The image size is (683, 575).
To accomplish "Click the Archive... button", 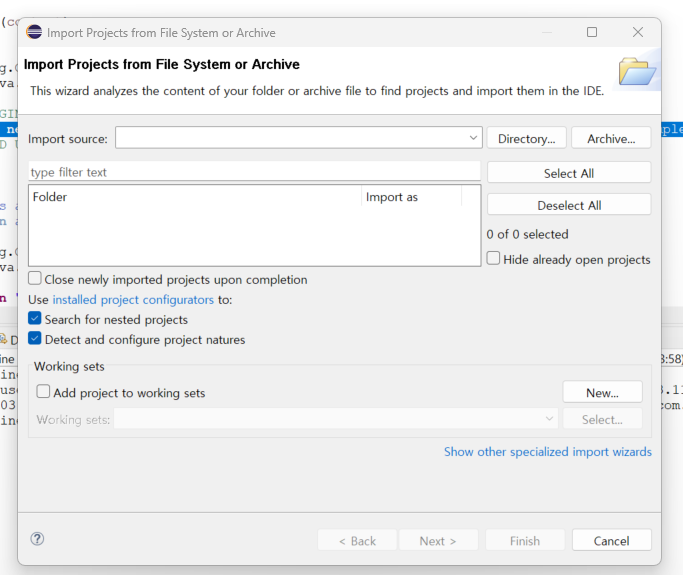I will pyautogui.click(x=611, y=139).
